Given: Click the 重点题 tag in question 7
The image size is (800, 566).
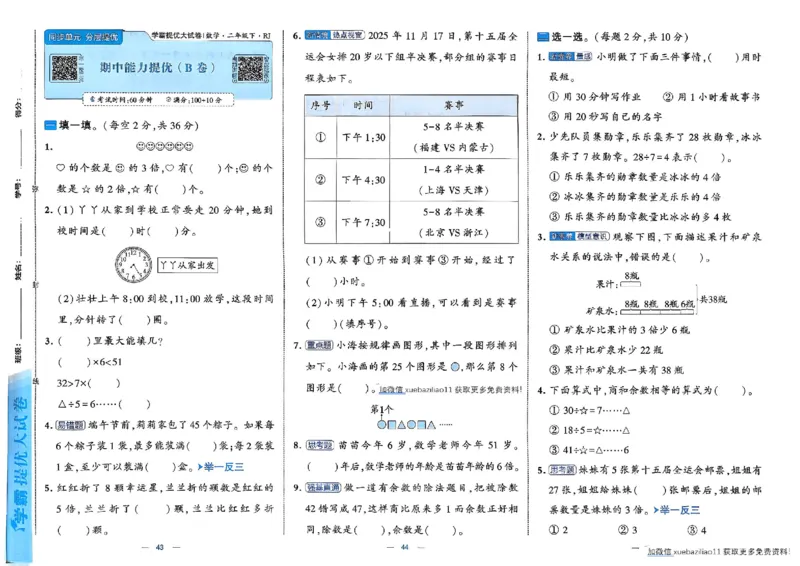Looking at the screenshot, I should 319,346.
